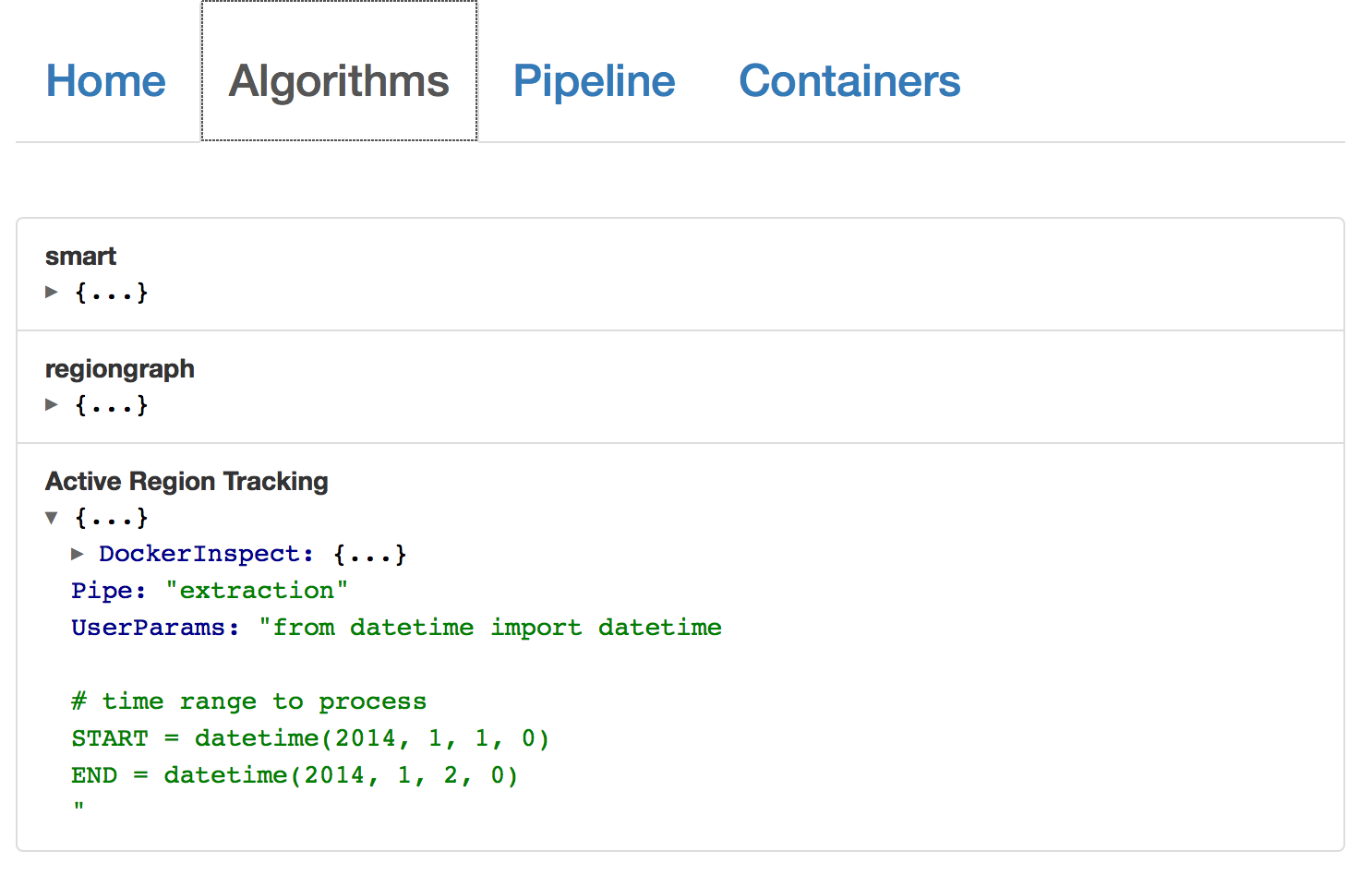Screen dimensions: 1372x875
Task: Switch to the Pipeline tab
Action: click(594, 81)
